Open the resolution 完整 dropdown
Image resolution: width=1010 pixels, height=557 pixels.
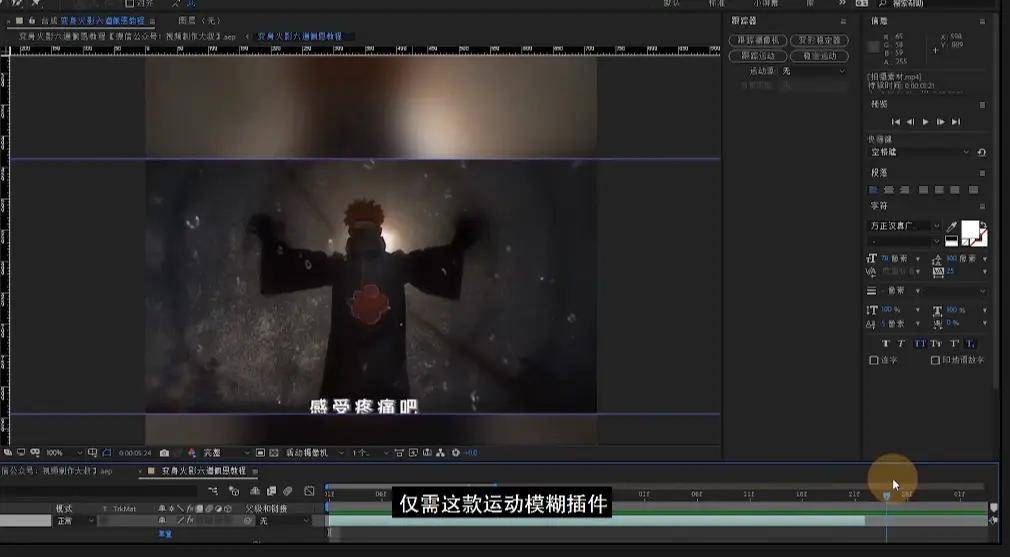(x=225, y=453)
